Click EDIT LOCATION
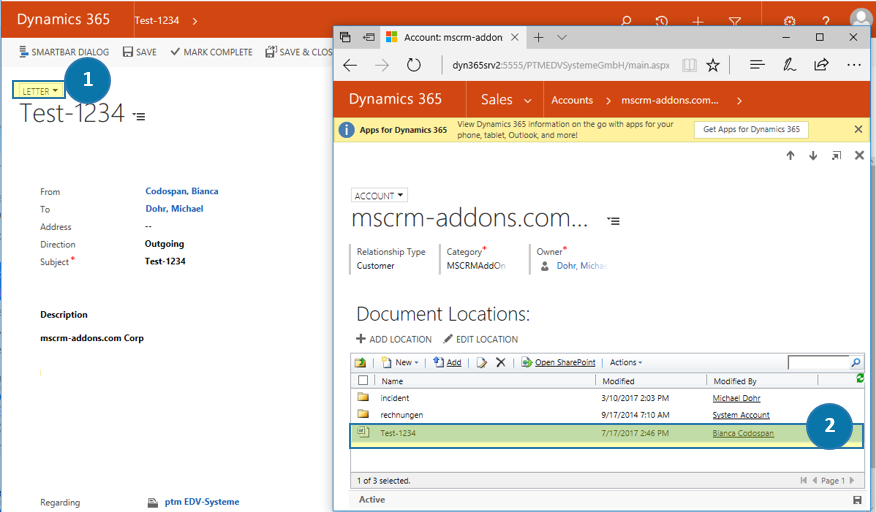Screen dimensions: 876x512 pos(480,339)
